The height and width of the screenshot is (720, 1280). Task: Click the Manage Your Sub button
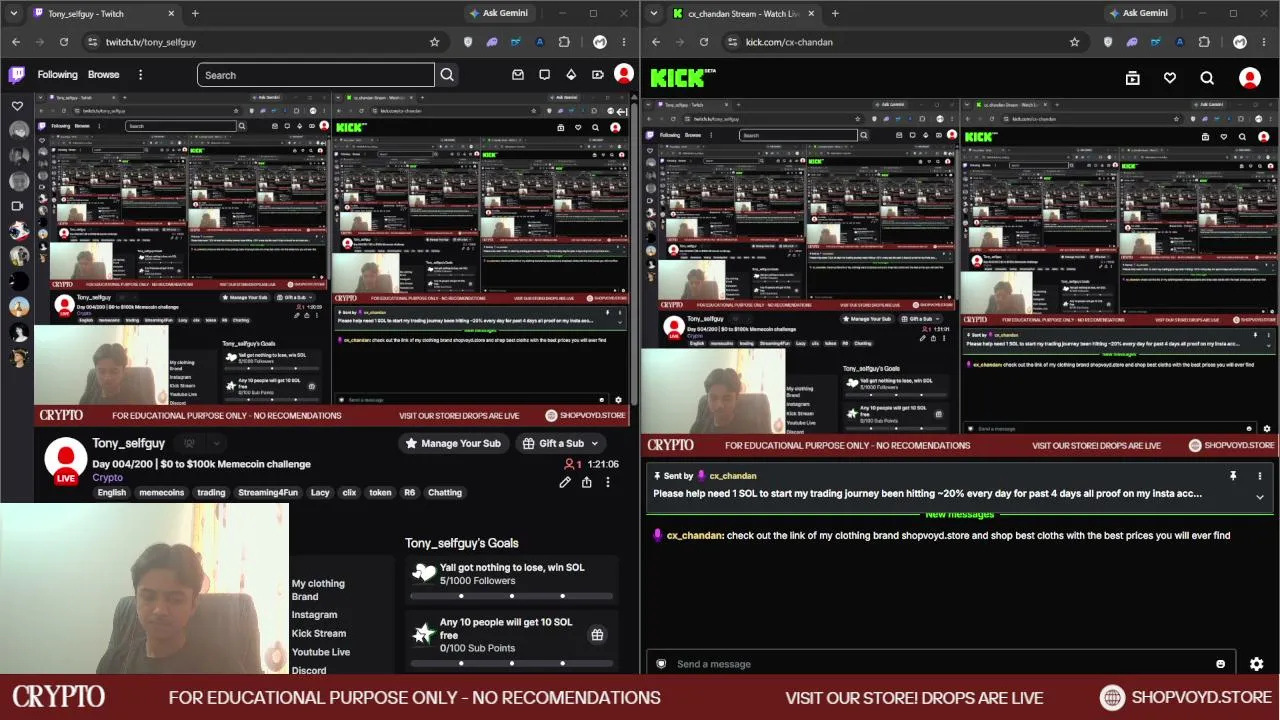pos(453,443)
